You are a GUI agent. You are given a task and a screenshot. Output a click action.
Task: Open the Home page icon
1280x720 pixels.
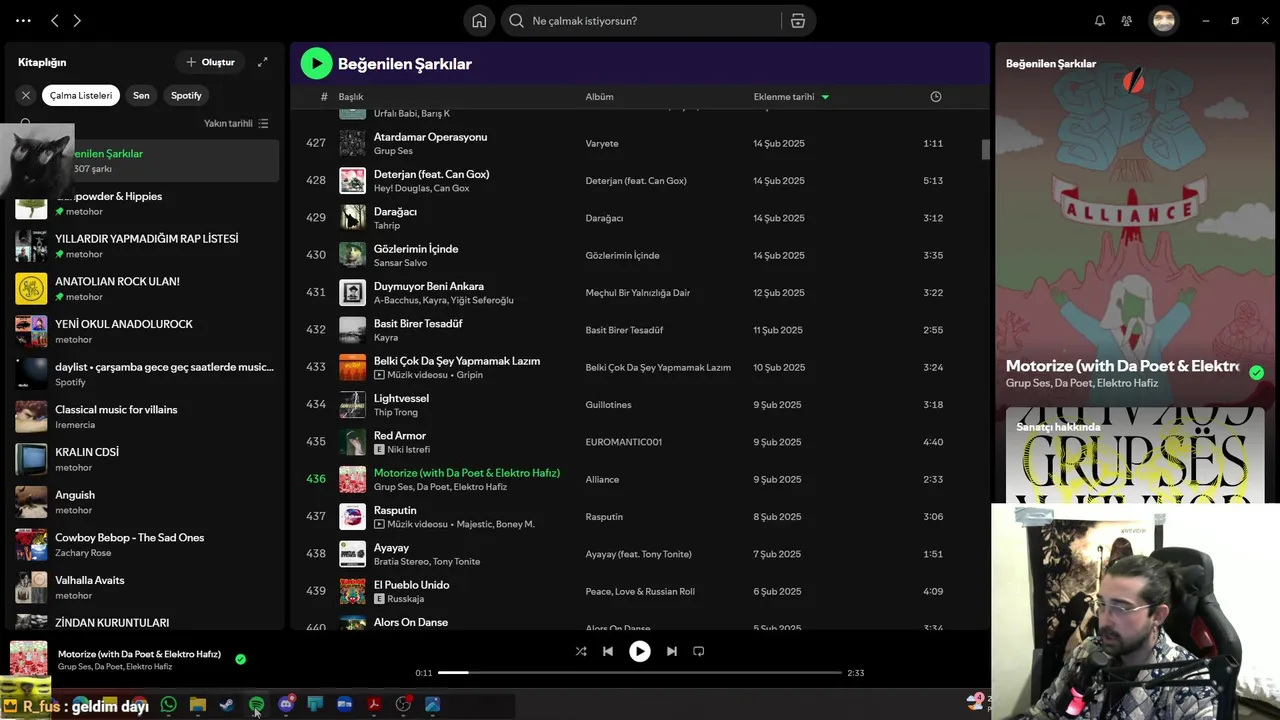coord(479,21)
